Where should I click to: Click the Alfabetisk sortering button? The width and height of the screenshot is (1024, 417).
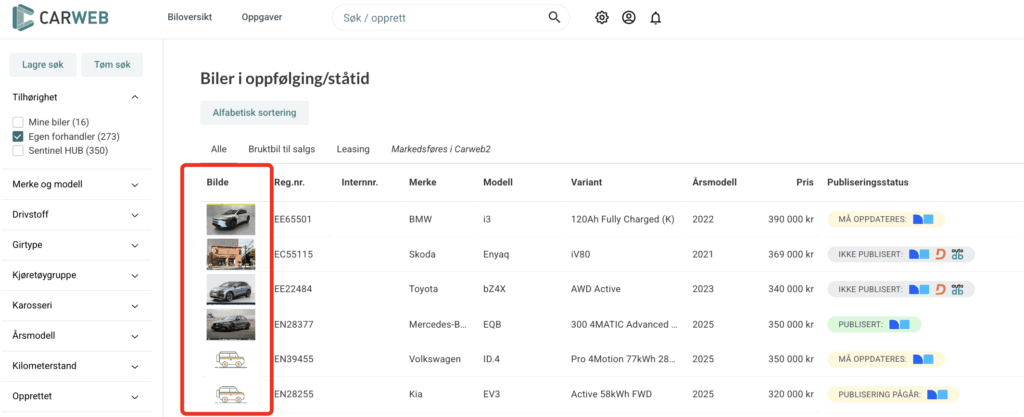(254, 113)
